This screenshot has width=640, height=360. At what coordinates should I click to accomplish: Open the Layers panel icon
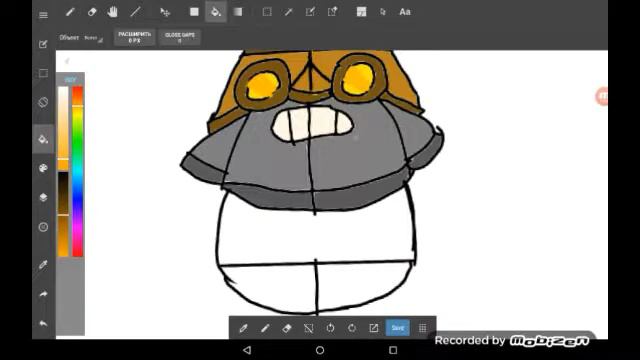point(43,197)
